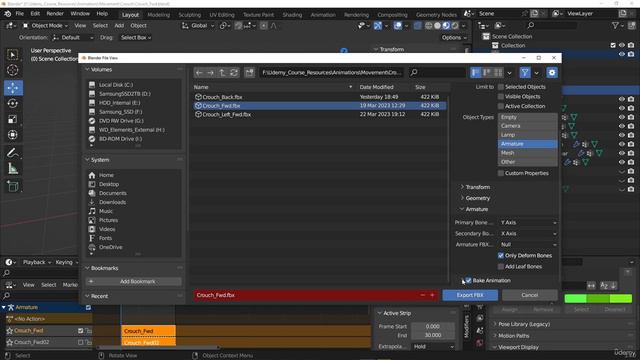Select Armature object type
Image resolution: width=640 pixels, height=360 pixels.
coord(528,144)
